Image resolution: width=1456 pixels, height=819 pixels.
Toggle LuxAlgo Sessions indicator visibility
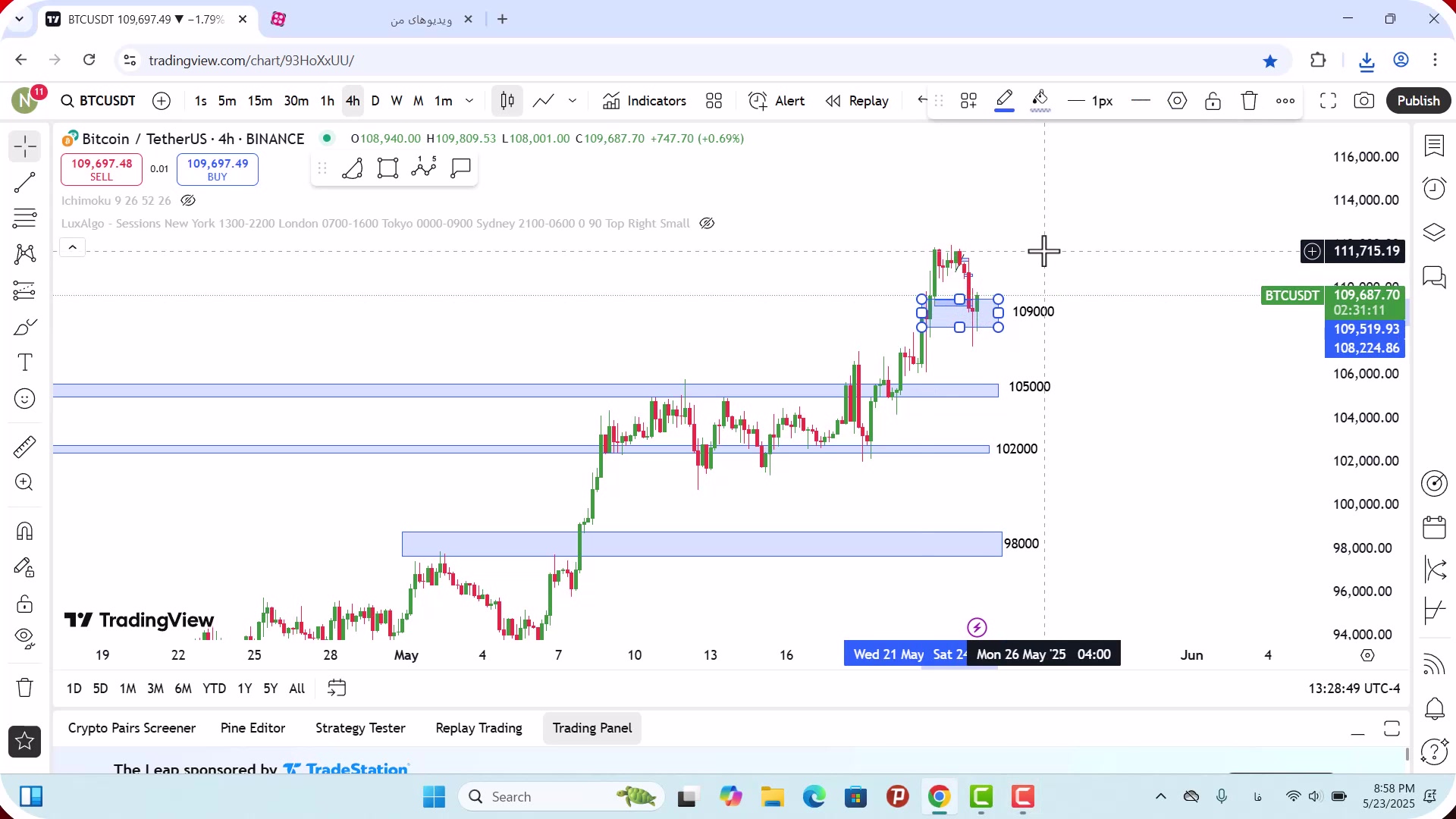(707, 224)
